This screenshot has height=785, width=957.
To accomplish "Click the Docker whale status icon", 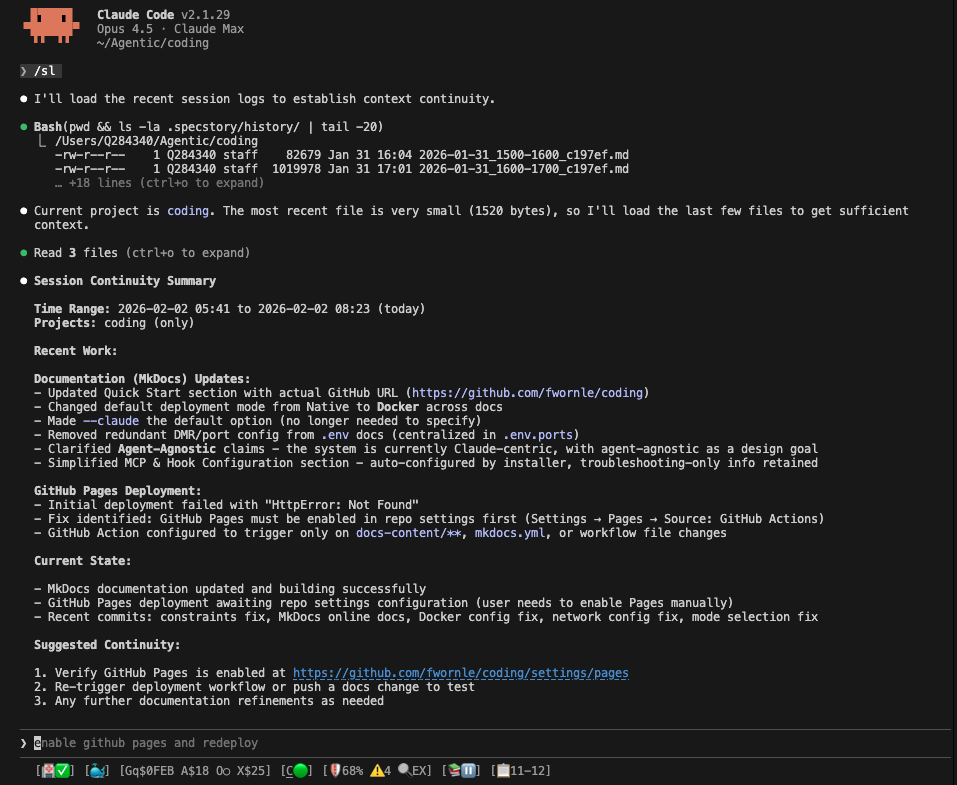I will pyautogui.click(x=97, y=771).
